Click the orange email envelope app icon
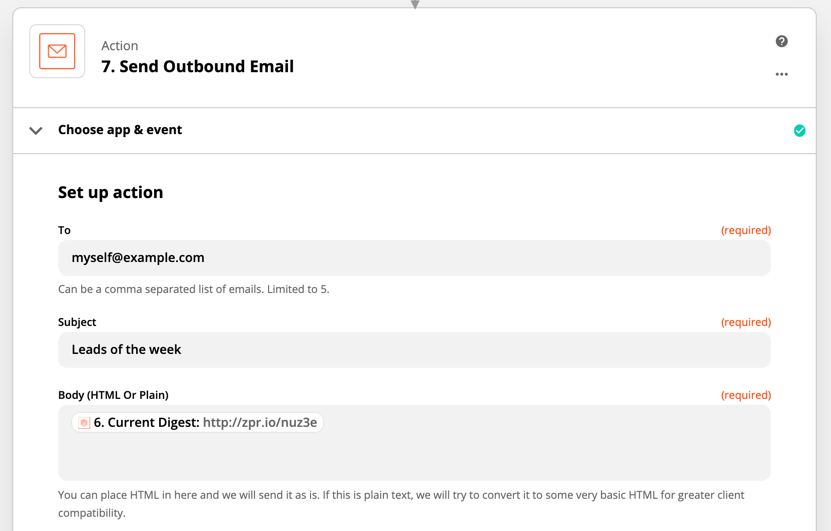This screenshot has width=831, height=531. pyautogui.click(x=57, y=51)
